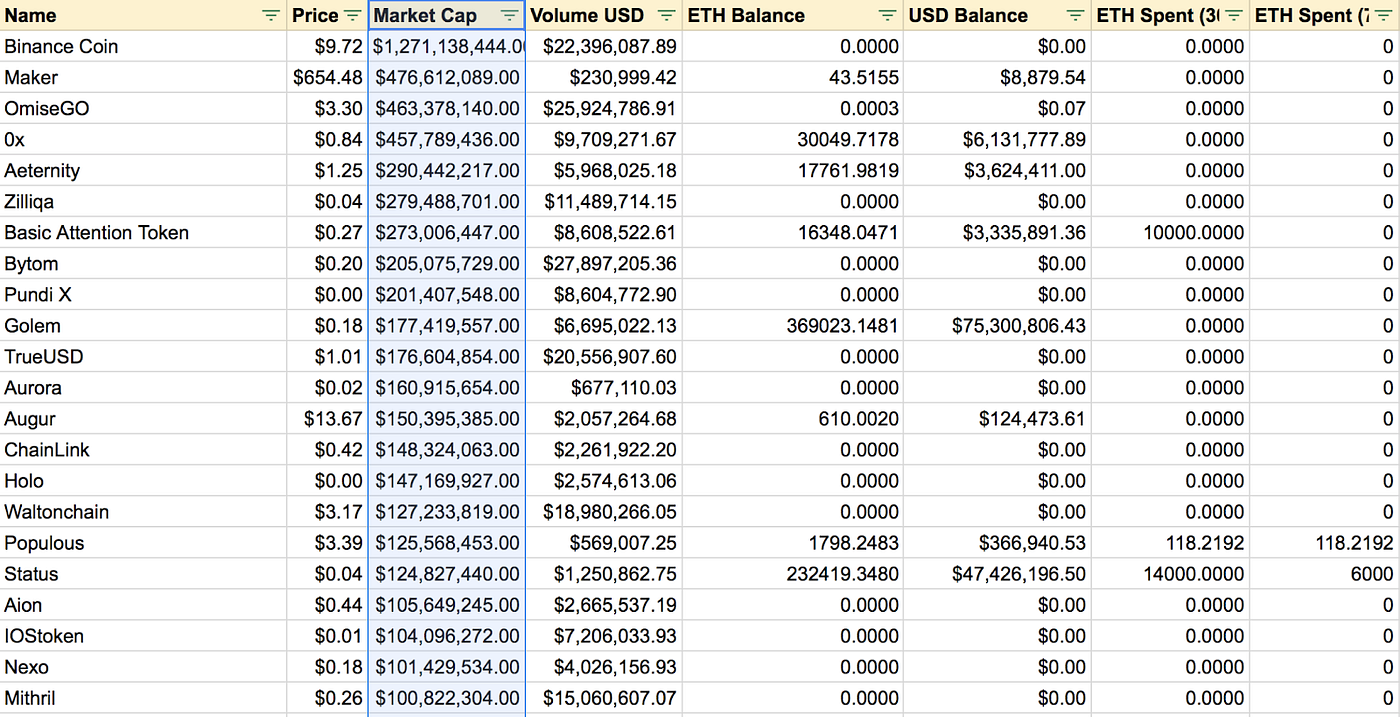This screenshot has height=717, width=1400.
Task: Click the Aeternity name cell
Action: pyautogui.click(x=143, y=170)
